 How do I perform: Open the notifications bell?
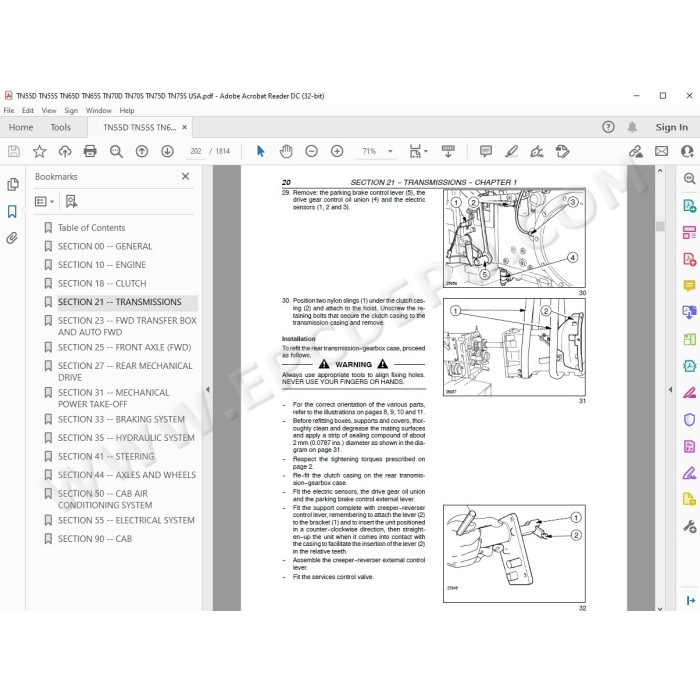point(632,127)
